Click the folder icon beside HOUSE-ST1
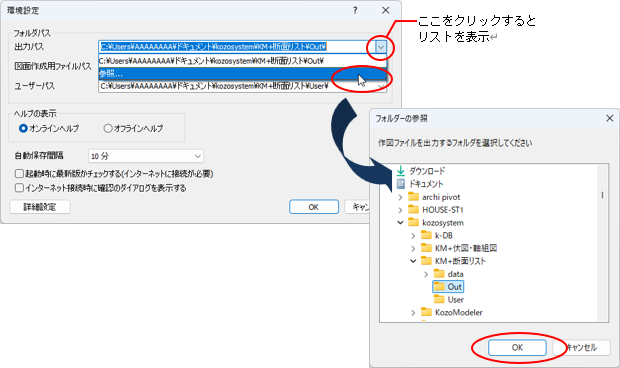Viewport: 620px width, 368px height. (414, 209)
